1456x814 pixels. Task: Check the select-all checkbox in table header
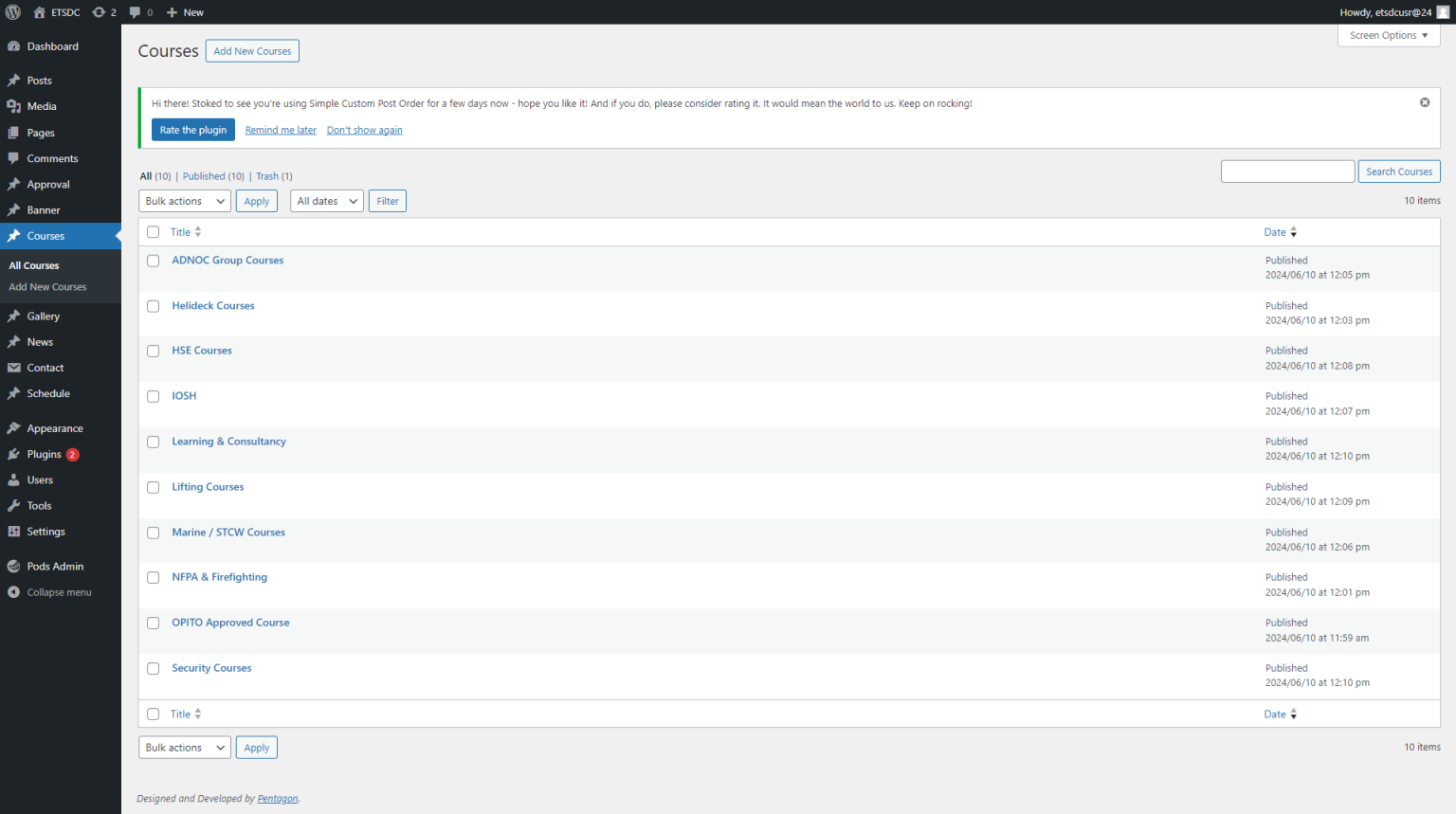click(x=153, y=231)
